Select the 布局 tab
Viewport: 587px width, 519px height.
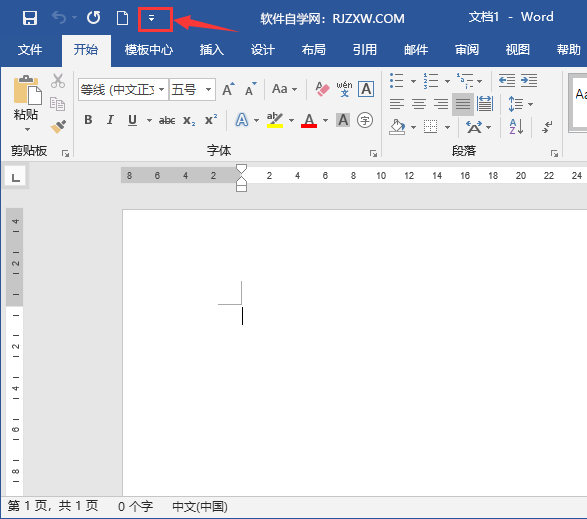[x=314, y=49]
